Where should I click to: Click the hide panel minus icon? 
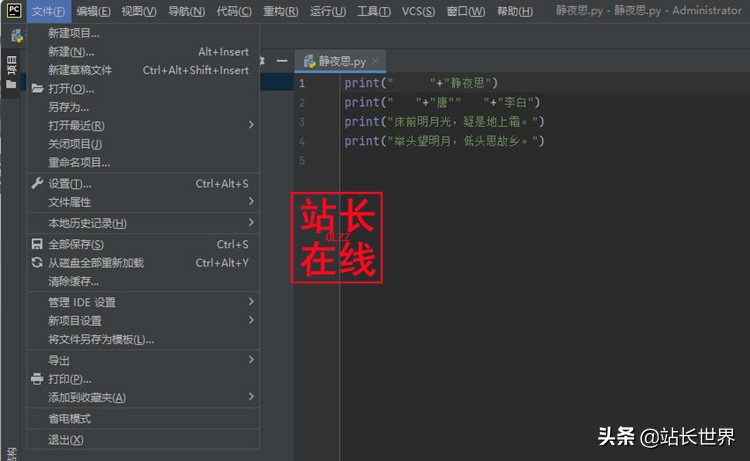click(282, 61)
